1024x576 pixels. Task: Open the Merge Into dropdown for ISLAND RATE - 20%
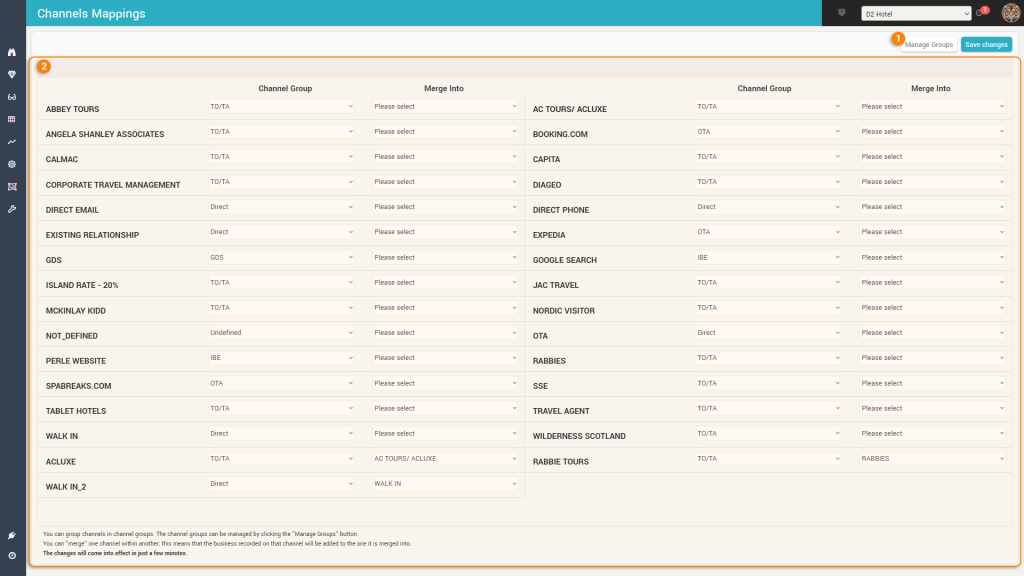click(445, 283)
